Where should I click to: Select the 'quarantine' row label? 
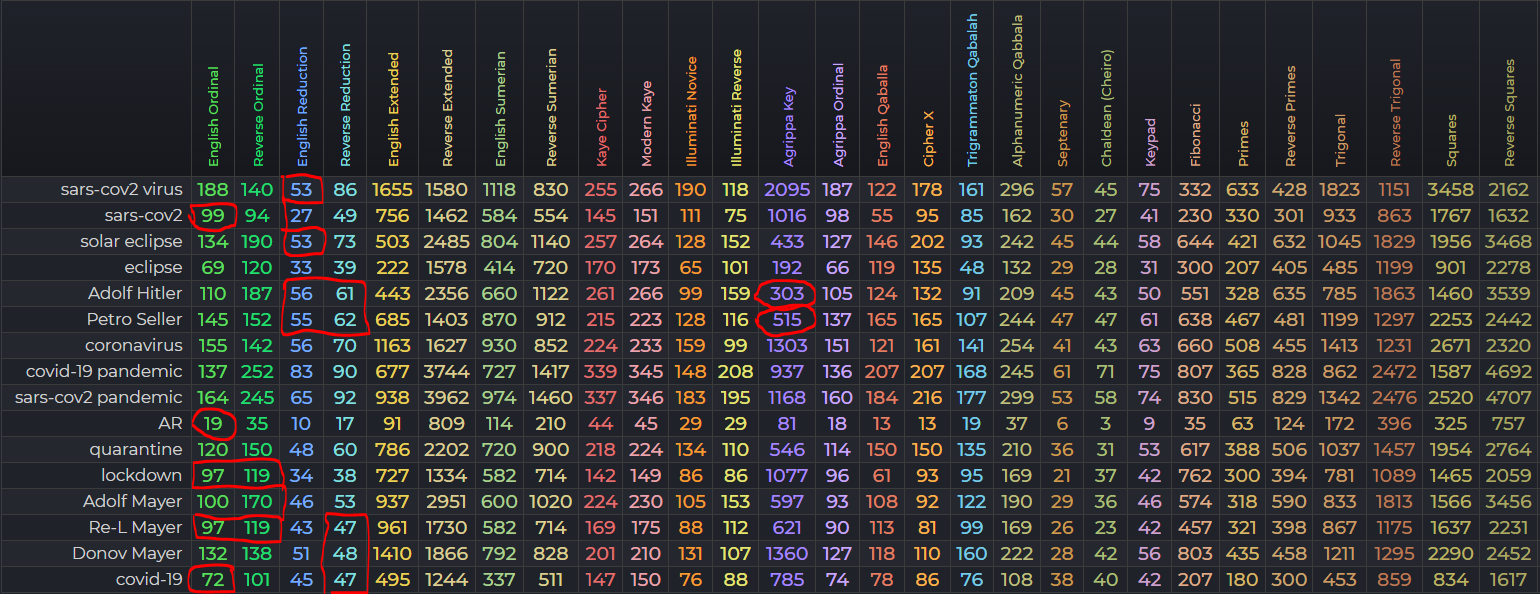coord(136,449)
